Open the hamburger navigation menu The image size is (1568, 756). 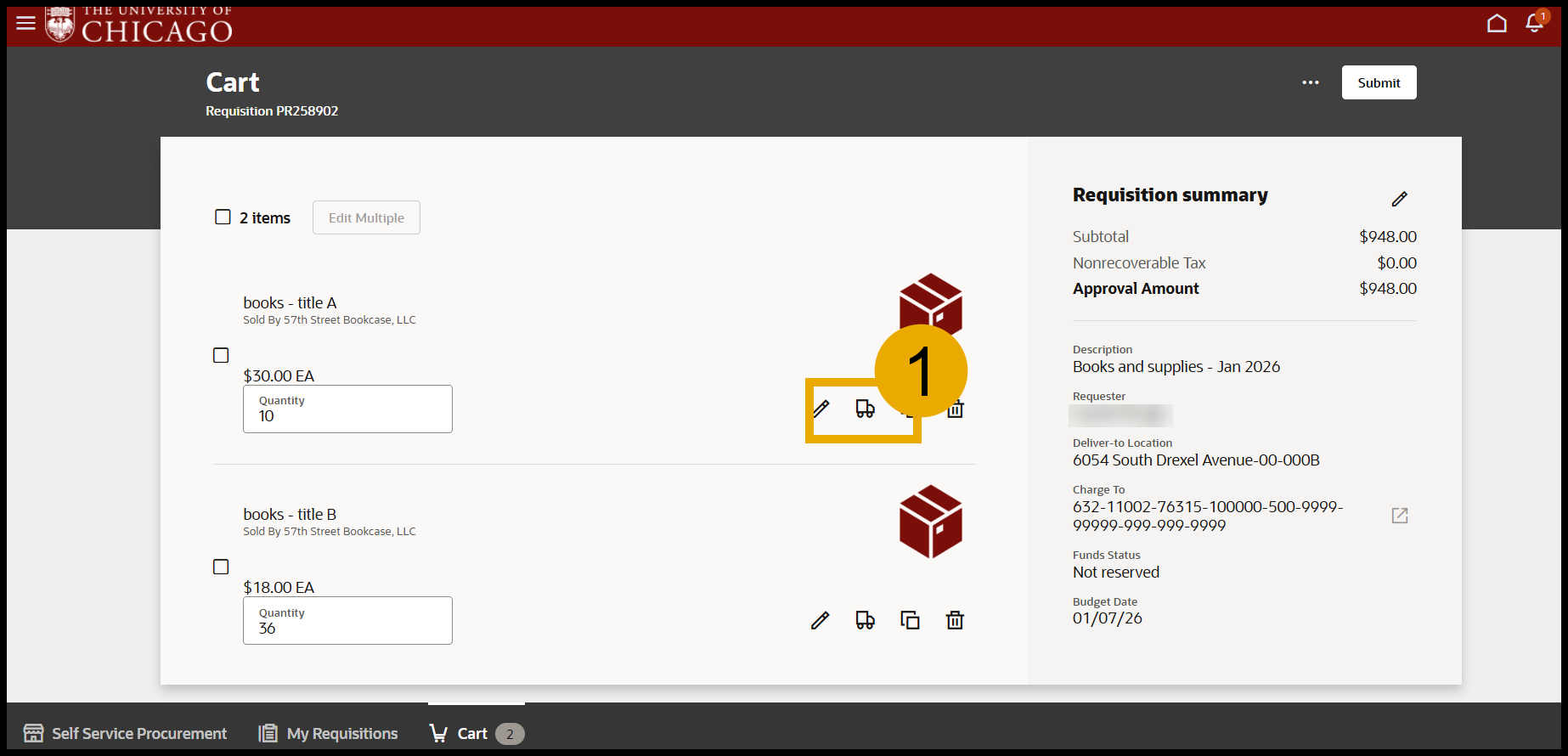coord(26,23)
